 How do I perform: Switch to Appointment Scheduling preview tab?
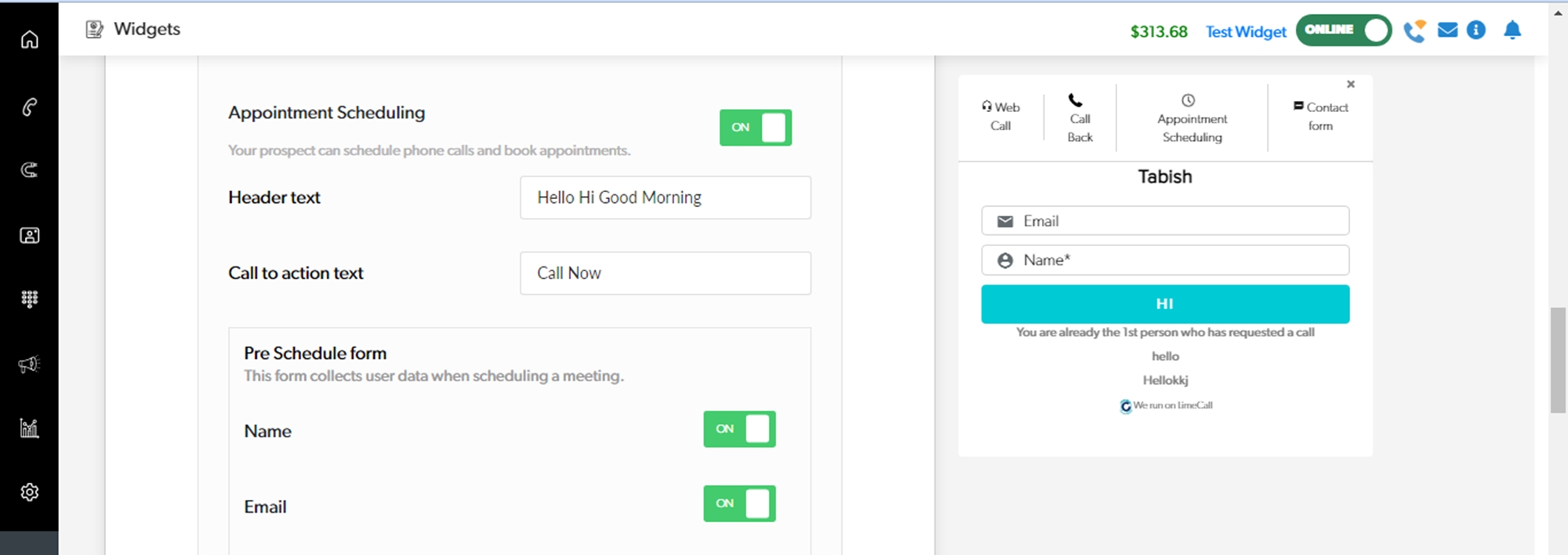click(x=1192, y=120)
